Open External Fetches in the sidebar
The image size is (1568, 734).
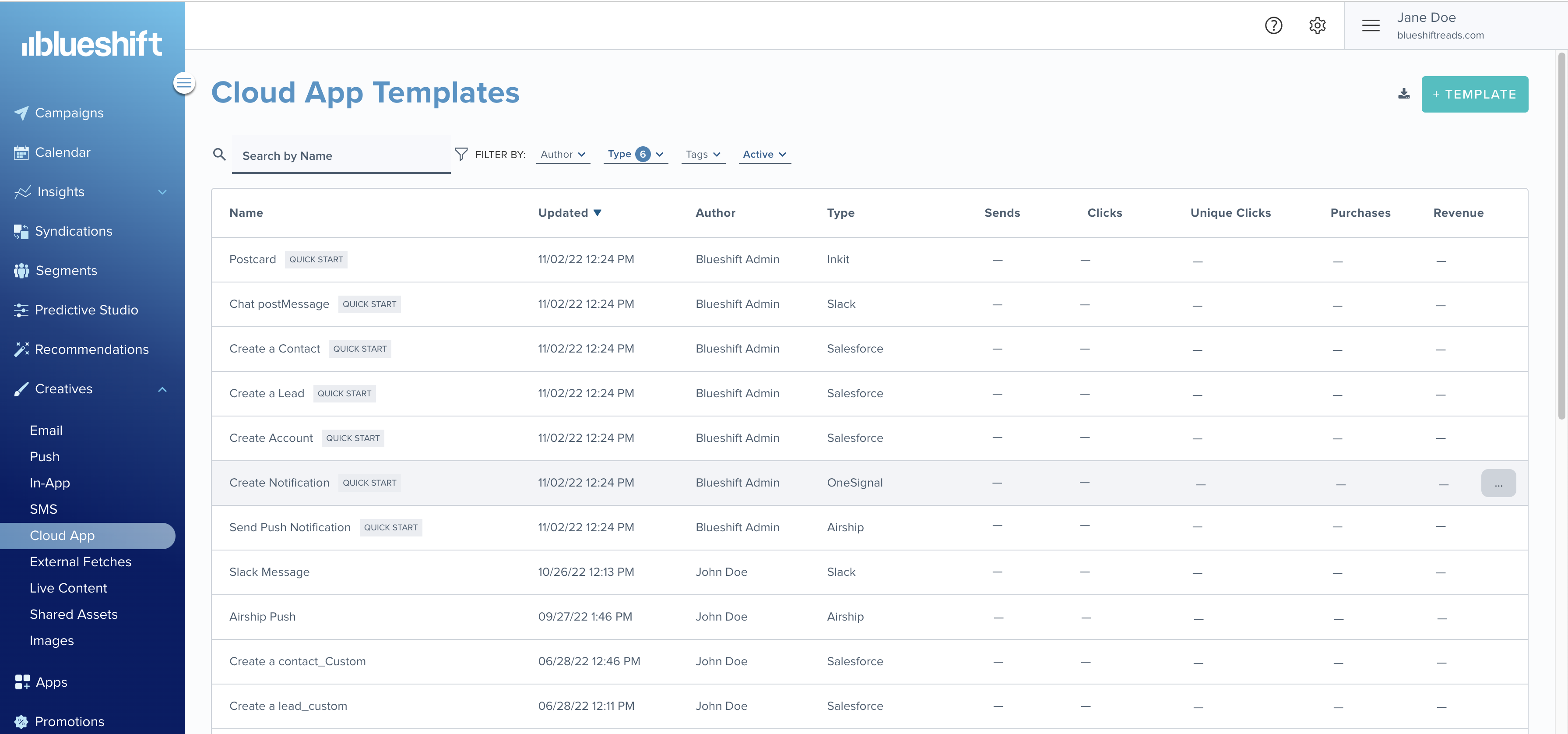81,561
